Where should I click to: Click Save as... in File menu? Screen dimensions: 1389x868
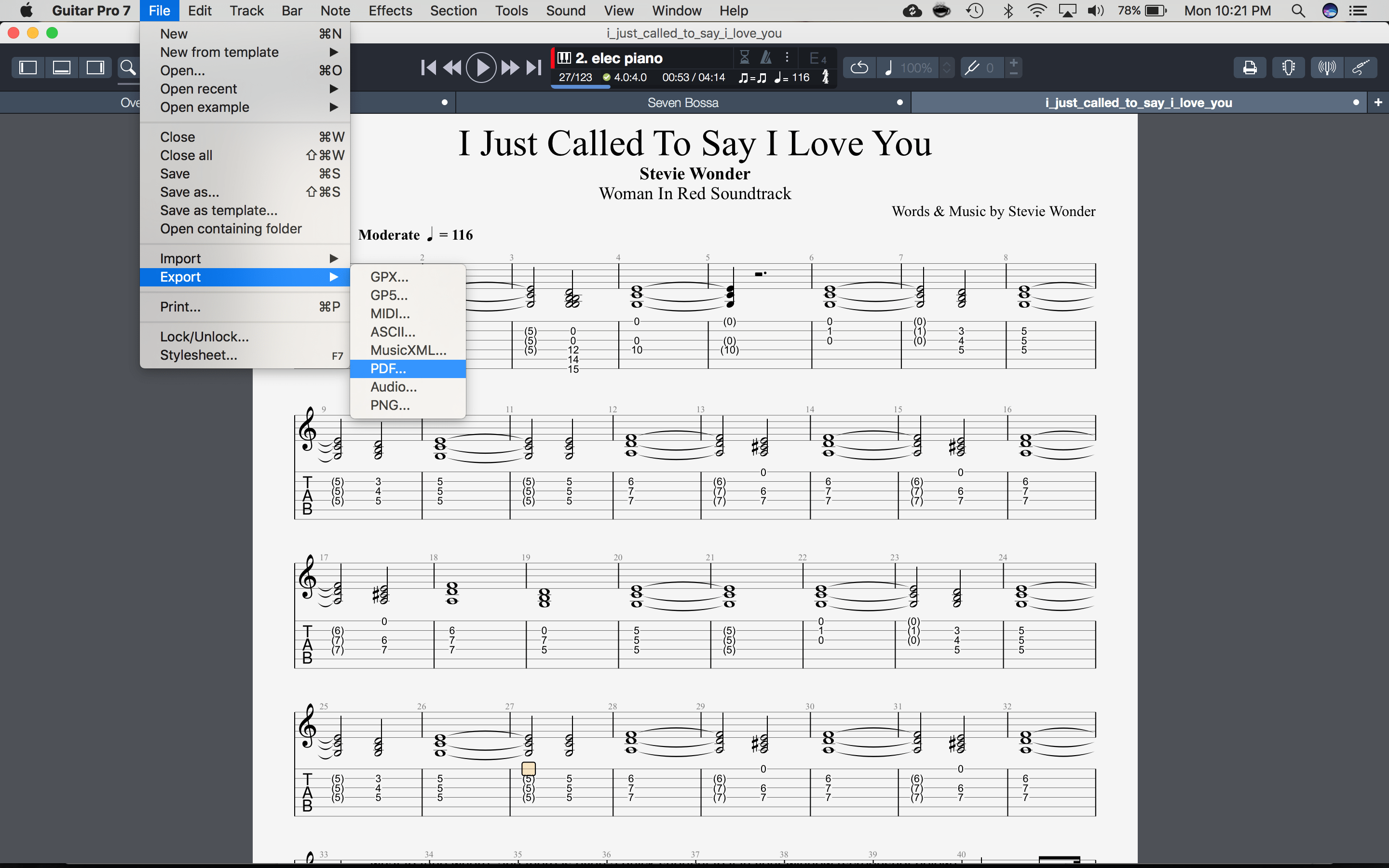point(245,192)
